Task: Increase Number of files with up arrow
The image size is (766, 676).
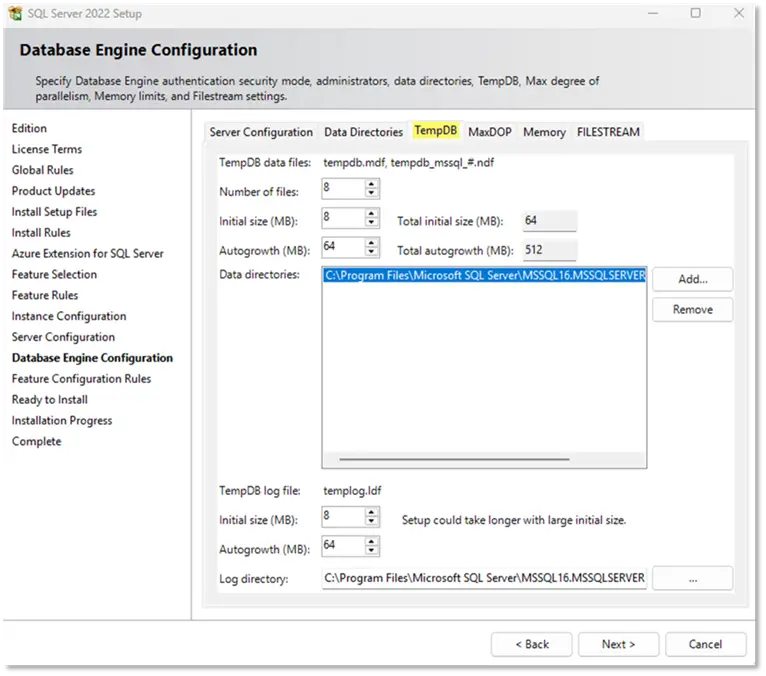Action: coord(371,184)
